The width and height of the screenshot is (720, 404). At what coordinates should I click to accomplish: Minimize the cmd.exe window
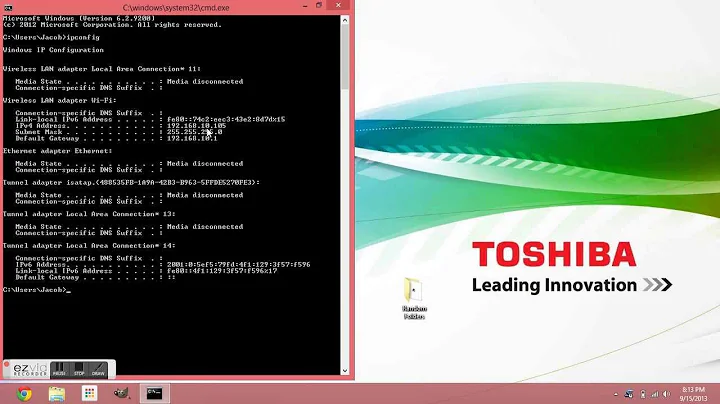coord(305,6)
